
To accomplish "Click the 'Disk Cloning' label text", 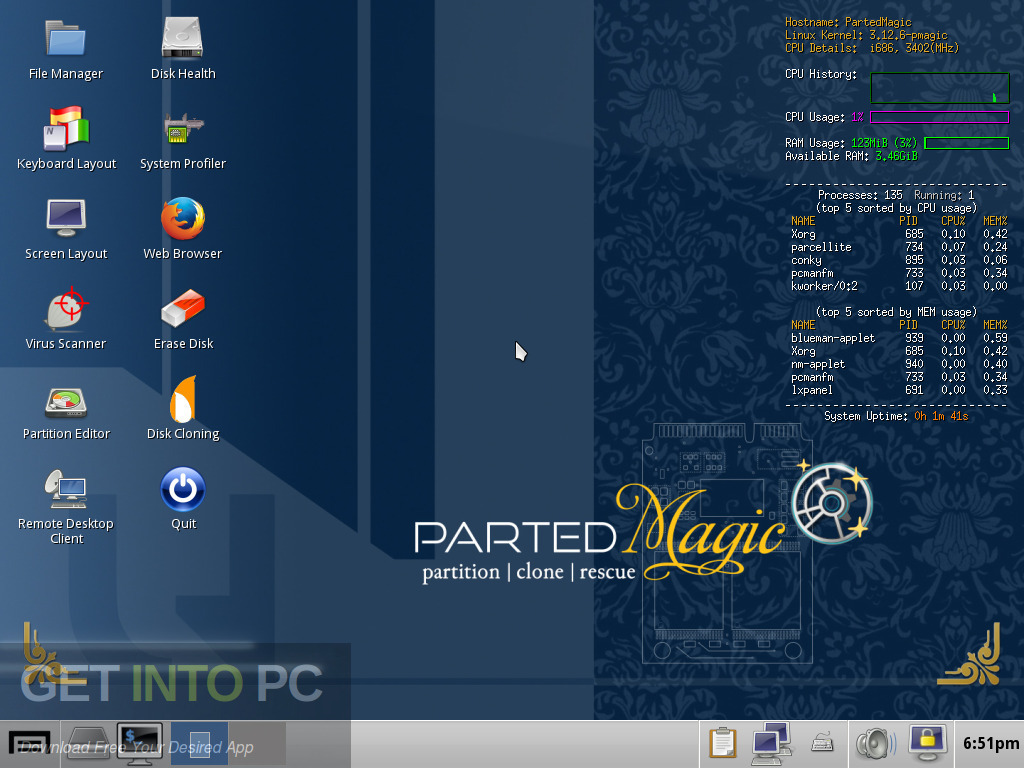I will [183, 434].
